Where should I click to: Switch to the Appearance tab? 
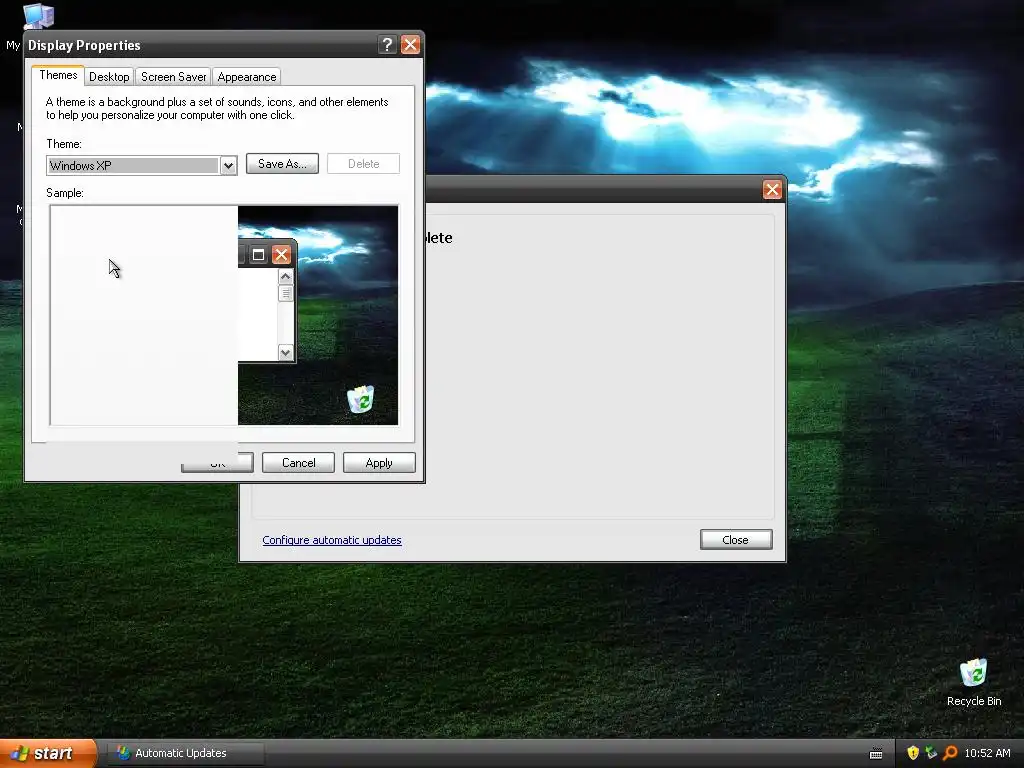click(x=247, y=77)
